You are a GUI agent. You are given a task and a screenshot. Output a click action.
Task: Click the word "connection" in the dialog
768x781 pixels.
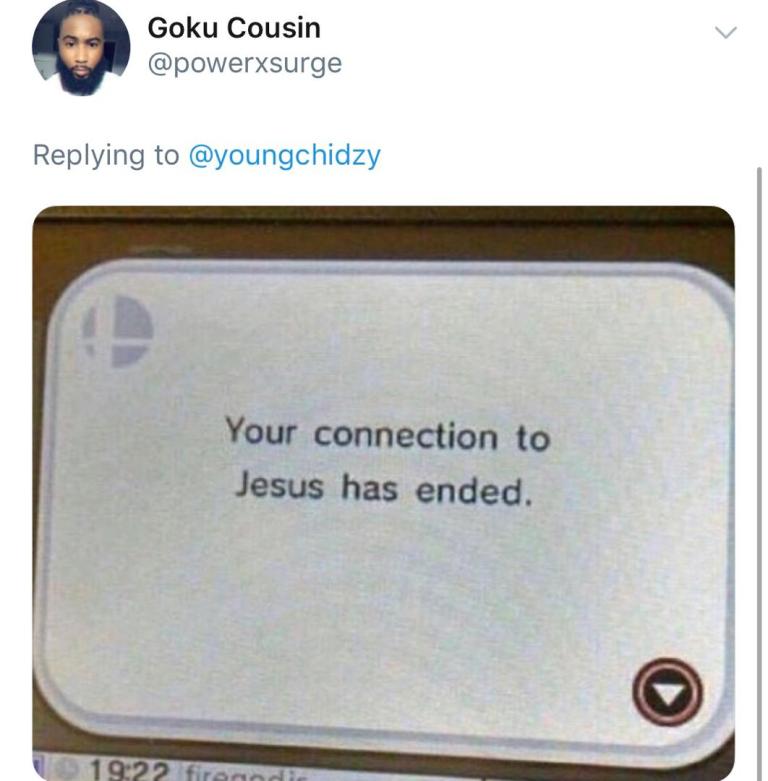(406, 436)
